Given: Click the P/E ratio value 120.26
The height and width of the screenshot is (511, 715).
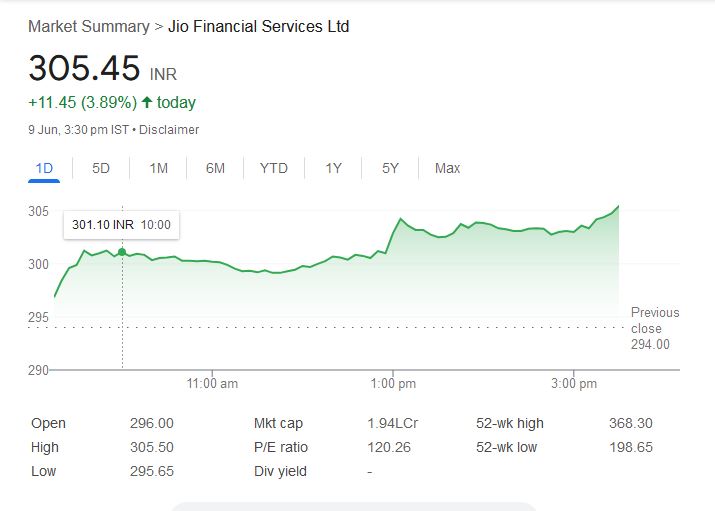Looking at the screenshot, I should coord(389,447).
